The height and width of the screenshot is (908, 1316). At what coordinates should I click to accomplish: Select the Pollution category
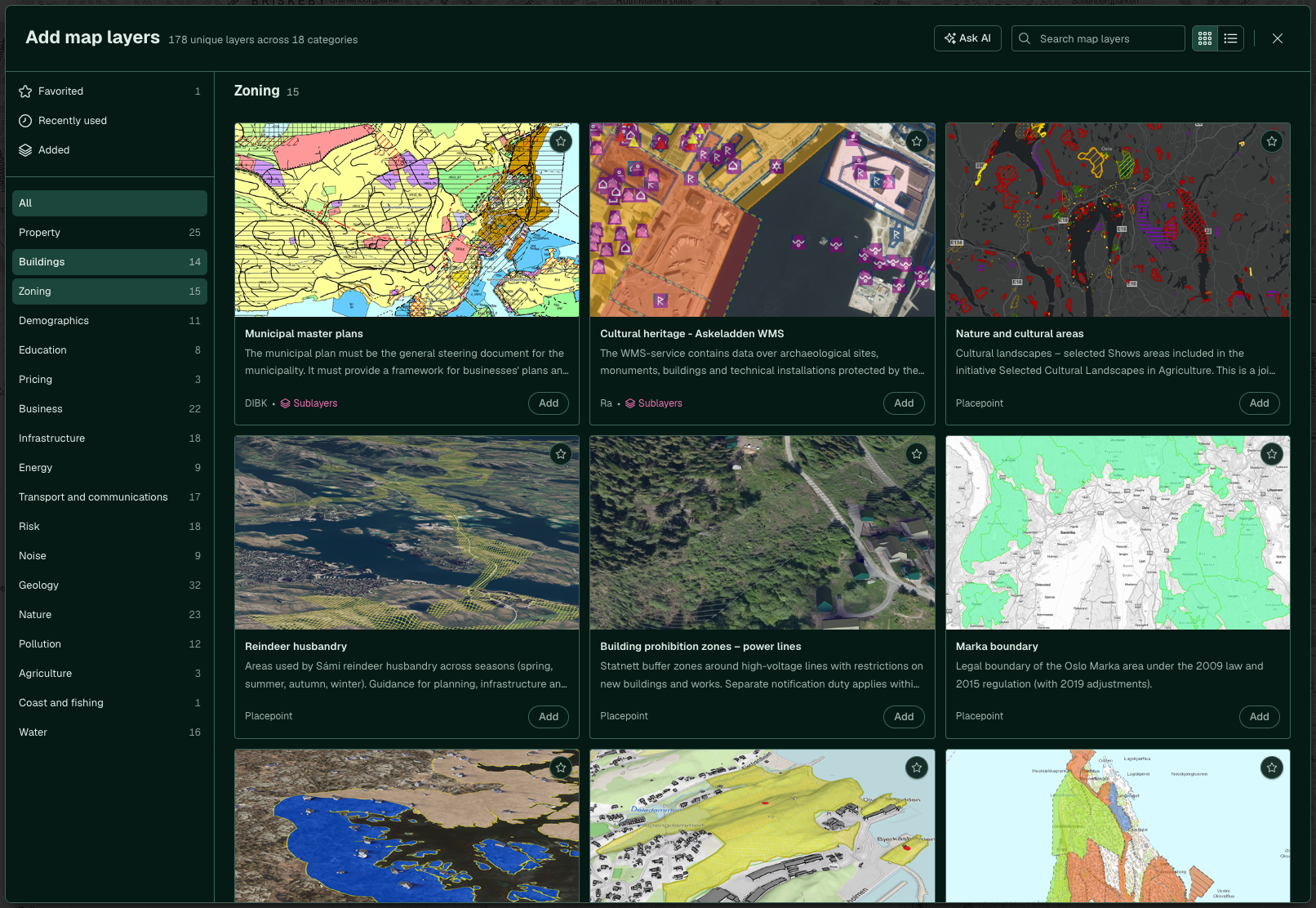109,644
